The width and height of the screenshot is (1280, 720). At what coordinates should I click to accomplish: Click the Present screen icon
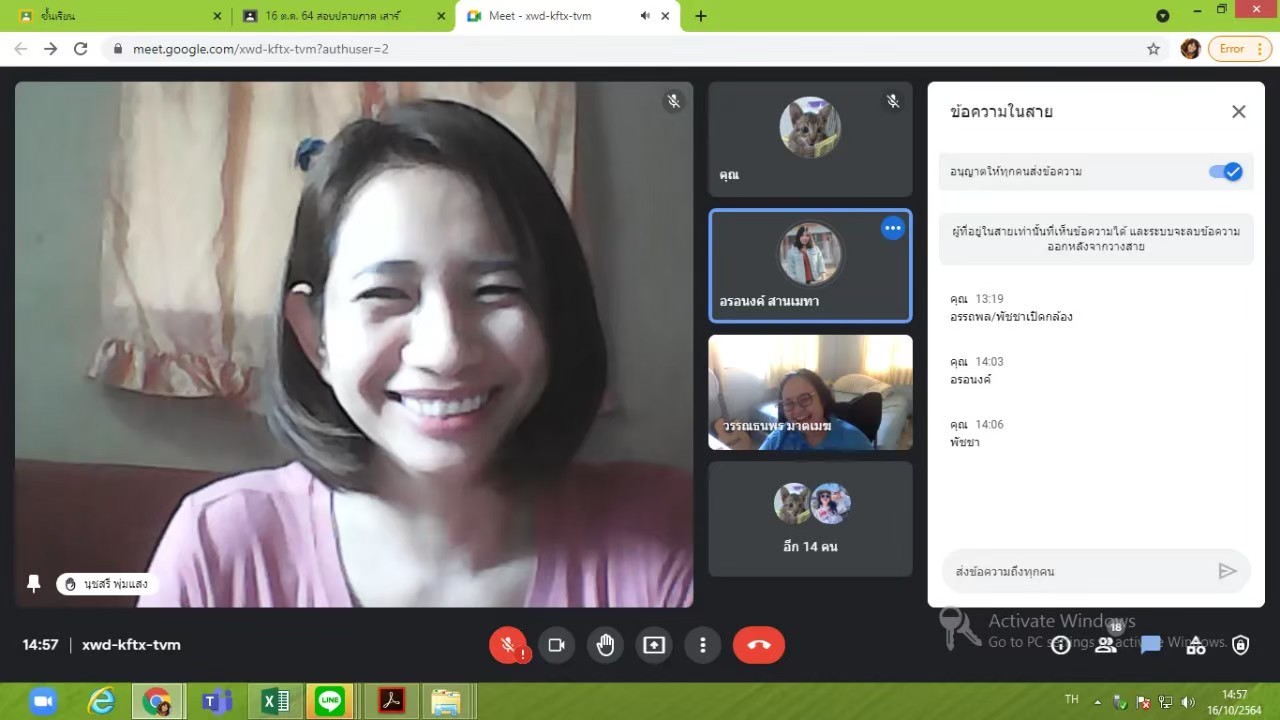pos(654,645)
